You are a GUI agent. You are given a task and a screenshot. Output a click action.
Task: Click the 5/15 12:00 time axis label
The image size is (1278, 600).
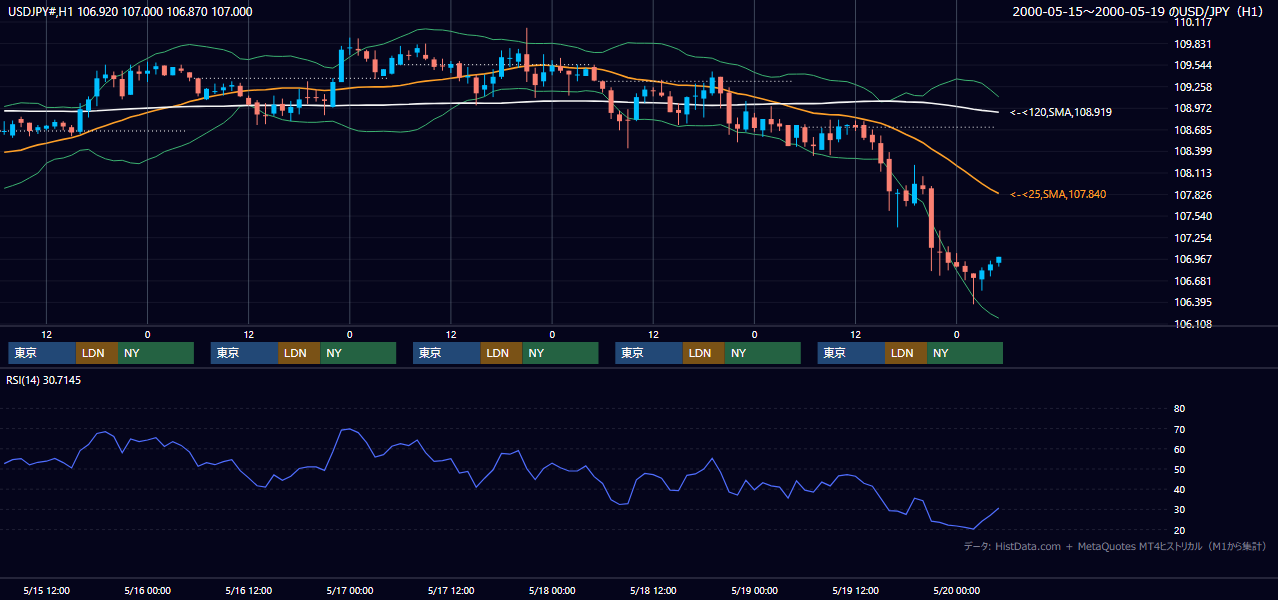point(46,590)
